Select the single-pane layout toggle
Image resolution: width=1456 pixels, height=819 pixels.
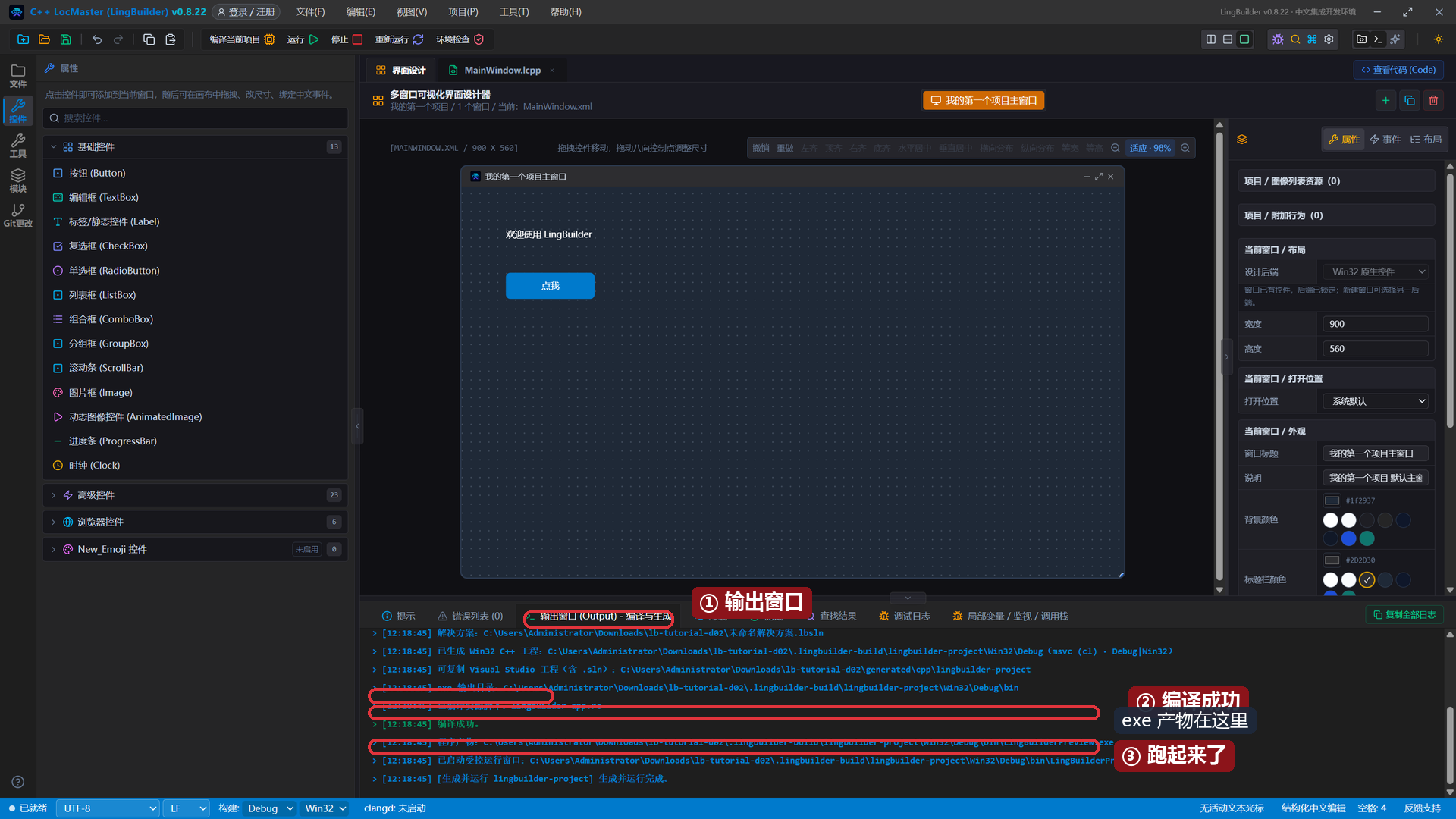coord(1244,39)
